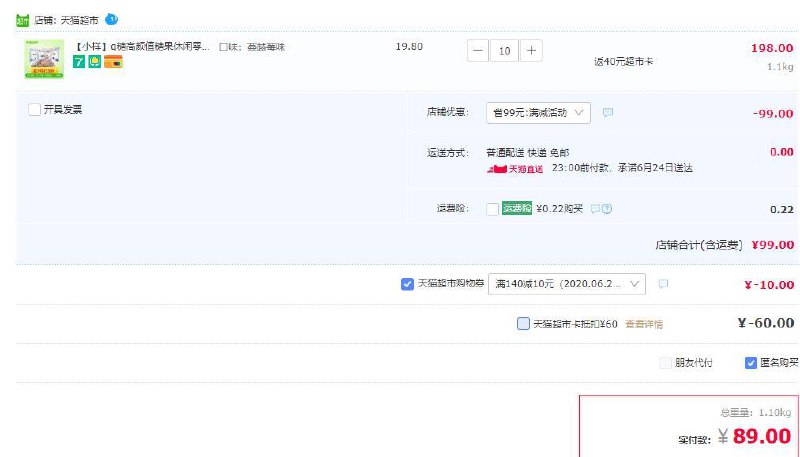The height and width of the screenshot is (457, 800).
Task: Check the supermarket card deduct ¥60 box
Action: [523, 323]
